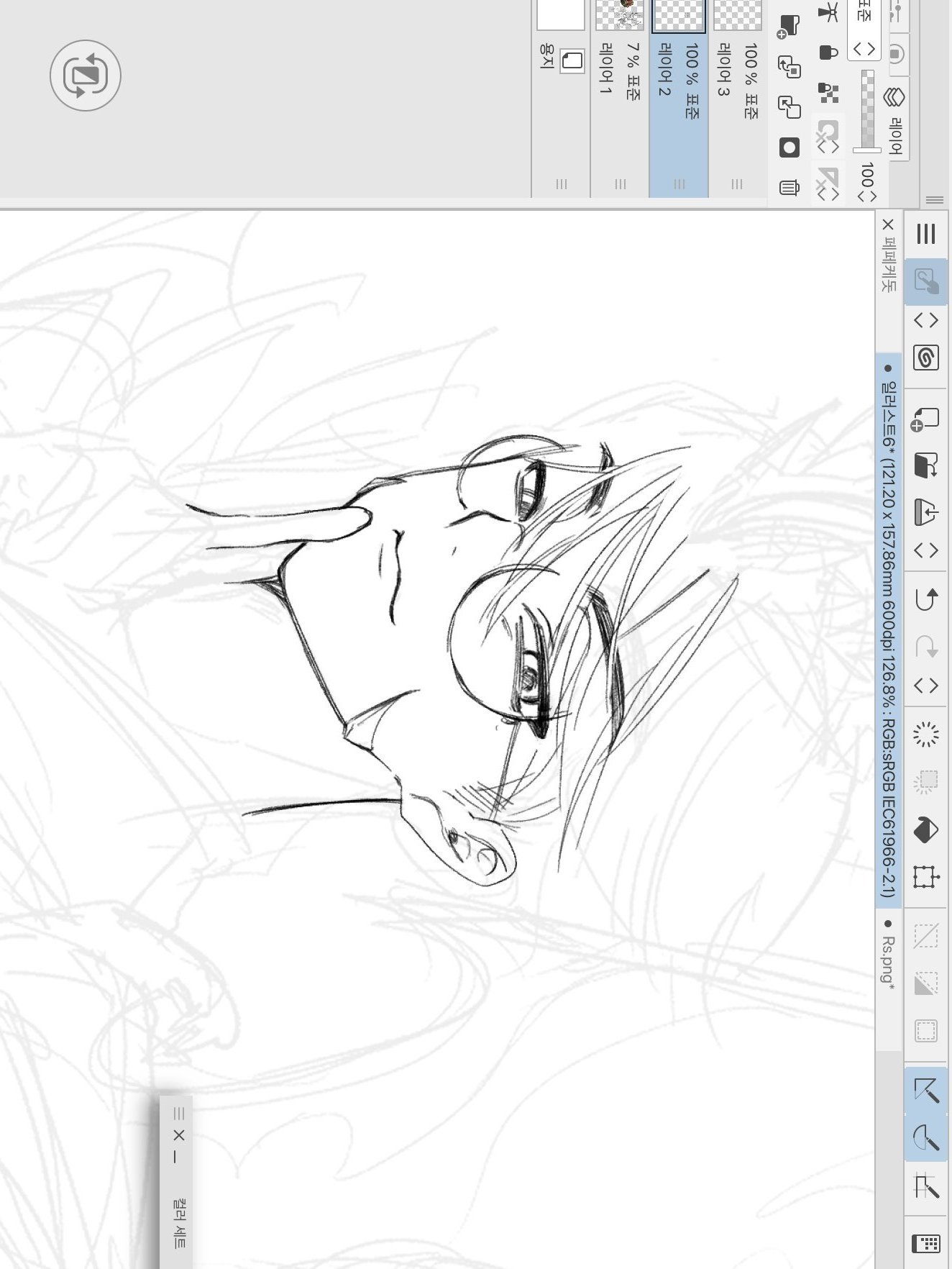Click the grip handle on the 레이어 3 row
952x1269 pixels.
click(x=737, y=184)
